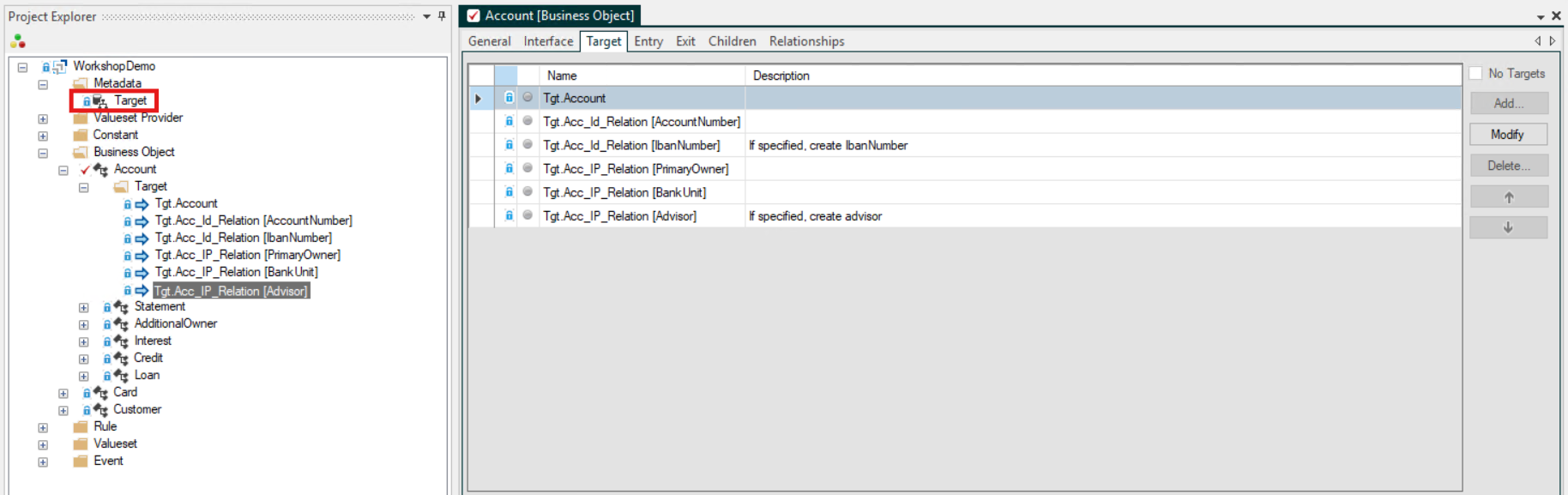Click the Metadata folder icon
Viewport: 1568px width, 495px height.
(x=81, y=83)
